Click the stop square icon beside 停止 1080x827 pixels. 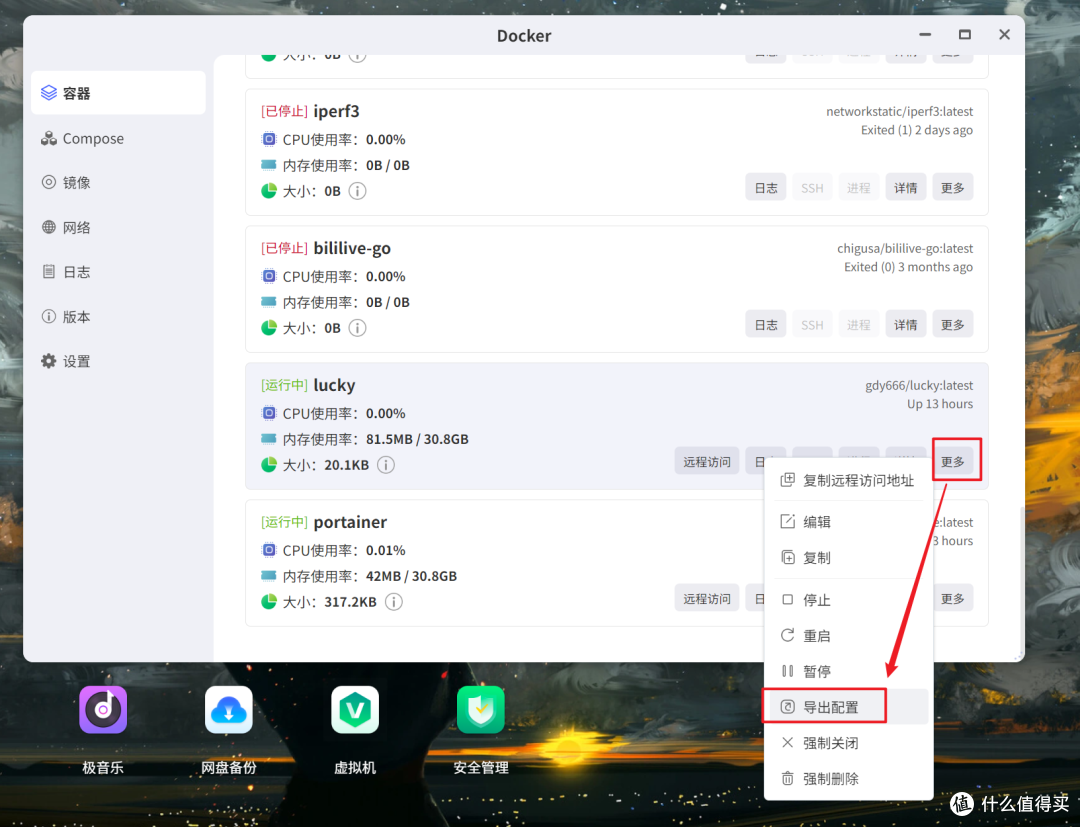[x=787, y=600]
